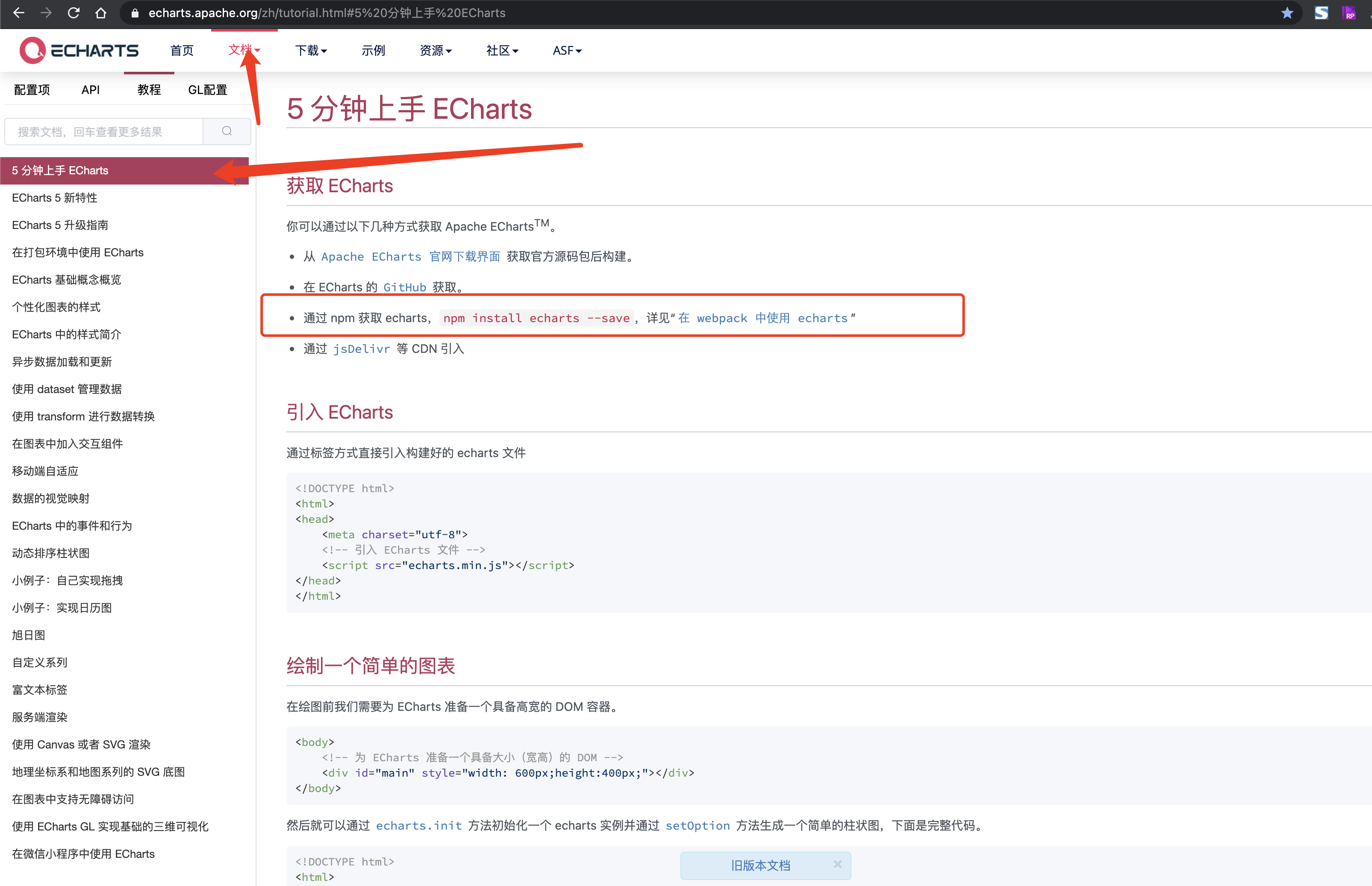Click the padlock site info icon
The image size is (1372, 886).
point(135,13)
